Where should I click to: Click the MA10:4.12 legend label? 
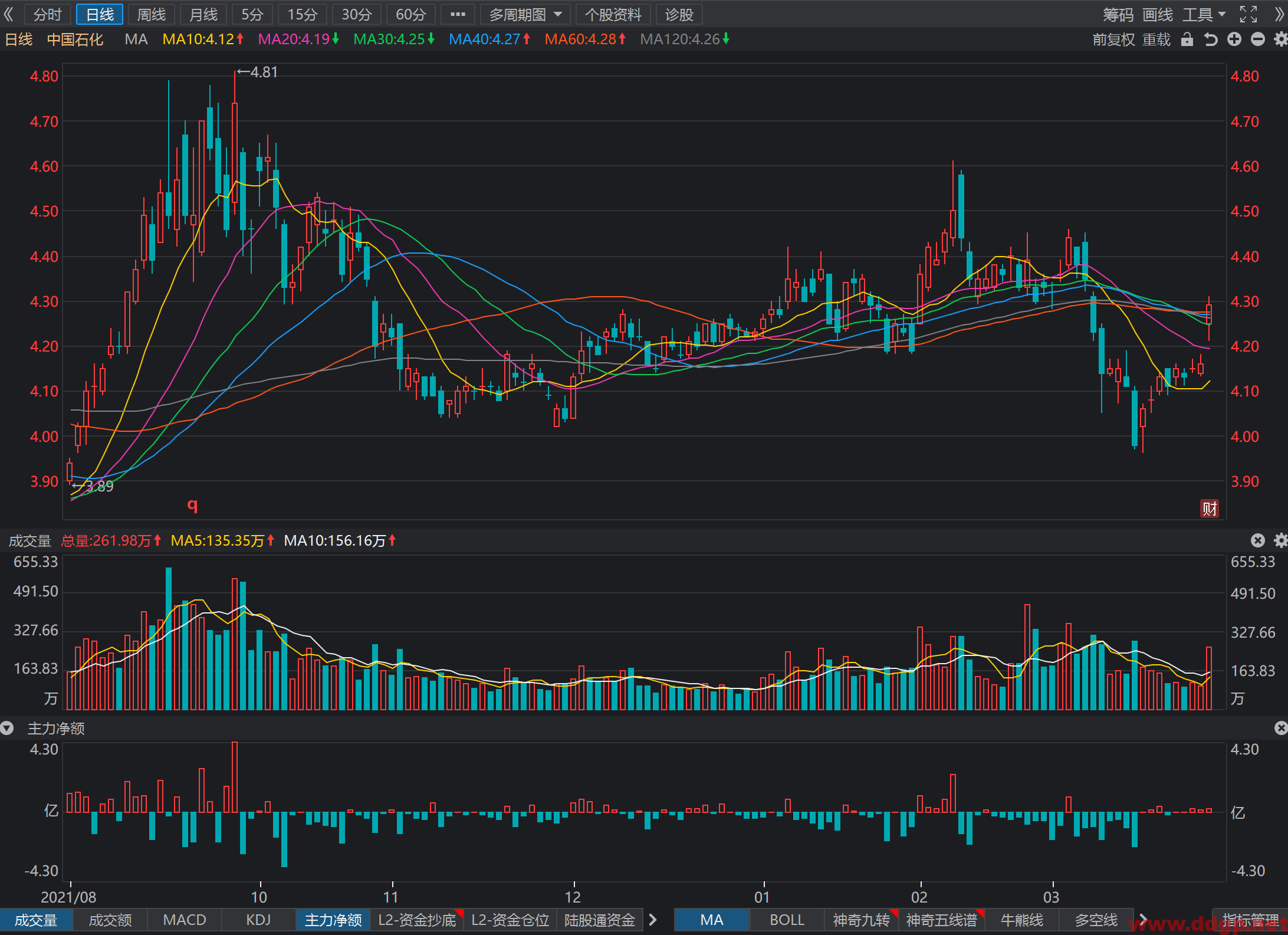203,40
